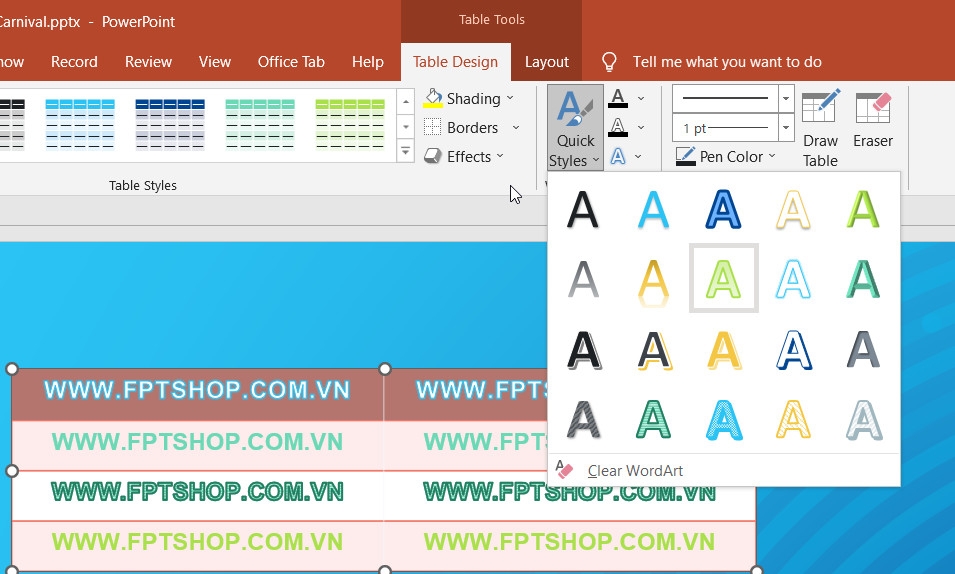Open the Borders dropdown
This screenshot has height=574, width=955.
(471, 127)
